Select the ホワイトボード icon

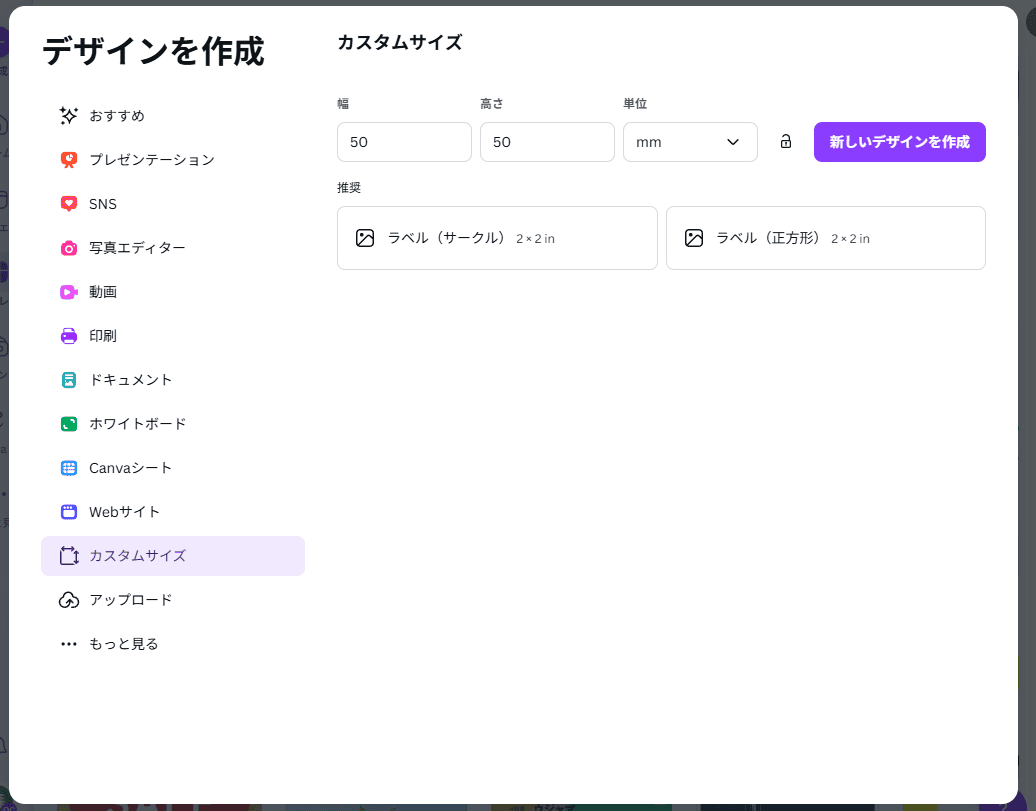pyautogui.click(x=68, y=423)
